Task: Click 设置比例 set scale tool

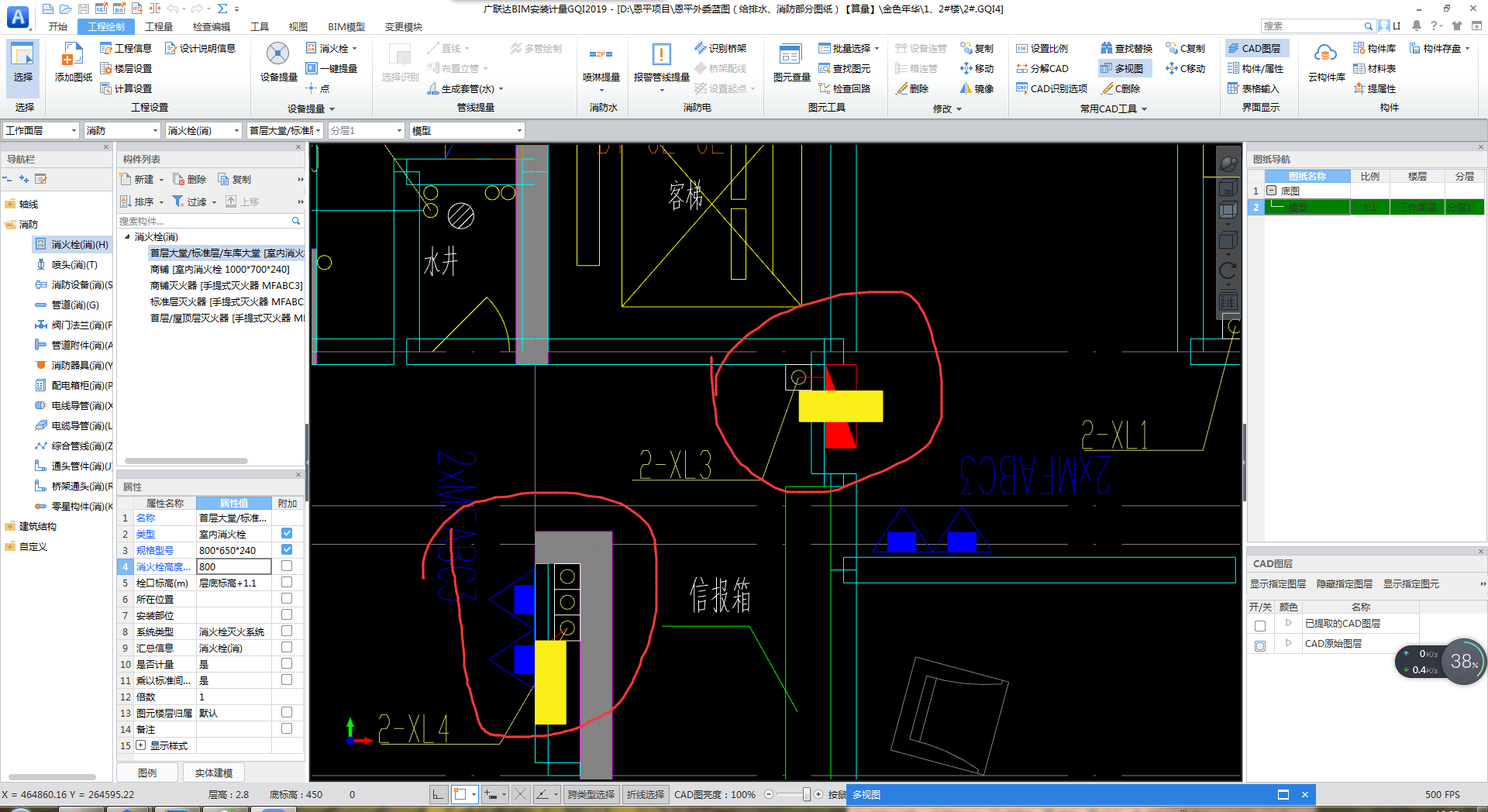Action: [x=1042, y=48]
